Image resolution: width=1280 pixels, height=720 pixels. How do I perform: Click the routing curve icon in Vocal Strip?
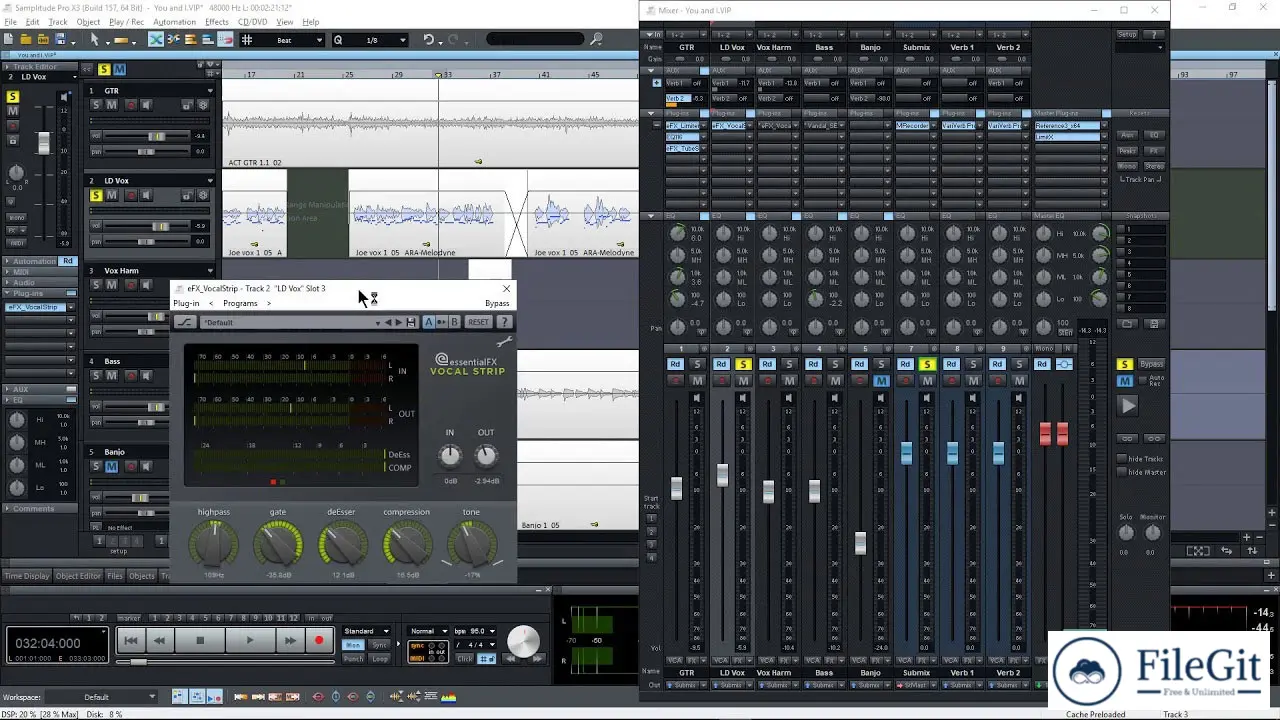[x=185, y=322]
